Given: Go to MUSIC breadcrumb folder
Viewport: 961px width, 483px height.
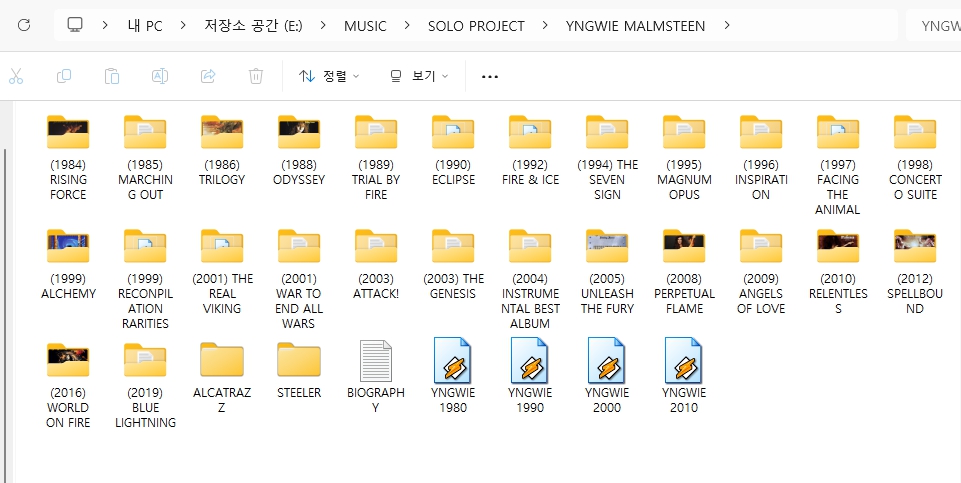Looking at the screenshot, I should [365, 26].
